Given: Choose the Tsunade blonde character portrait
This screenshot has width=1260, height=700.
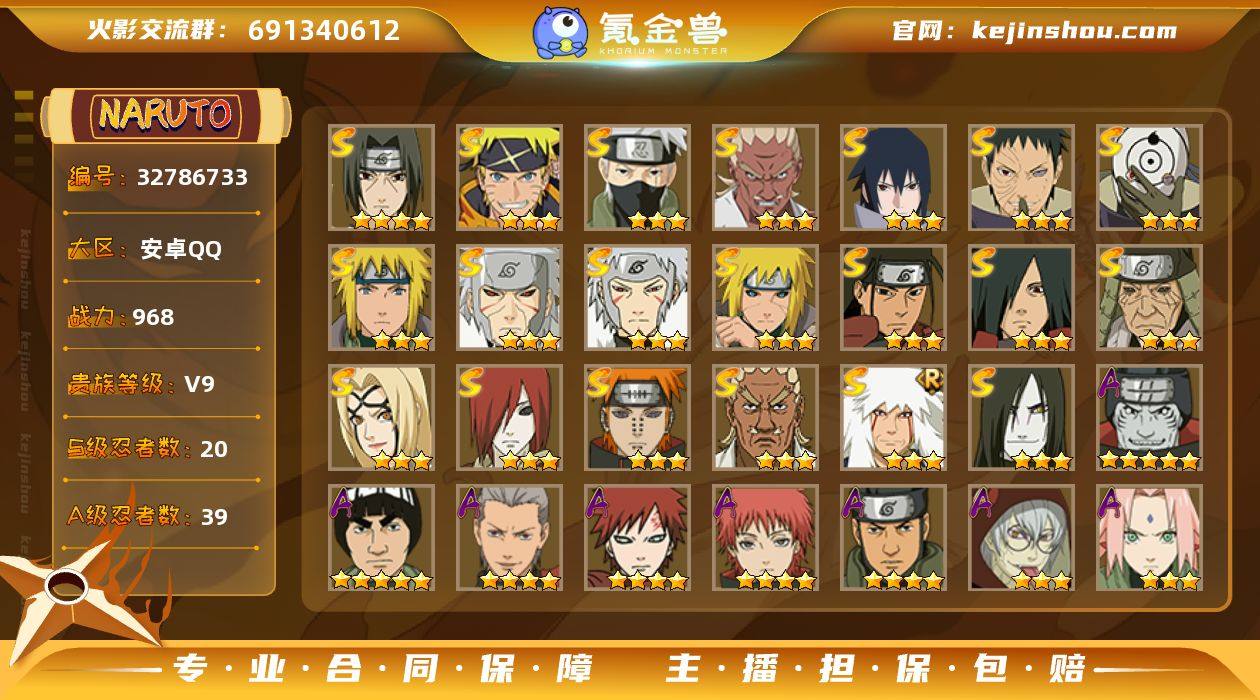Looking at the screenshot, I should pyautogui.click(x=381, y=418).
